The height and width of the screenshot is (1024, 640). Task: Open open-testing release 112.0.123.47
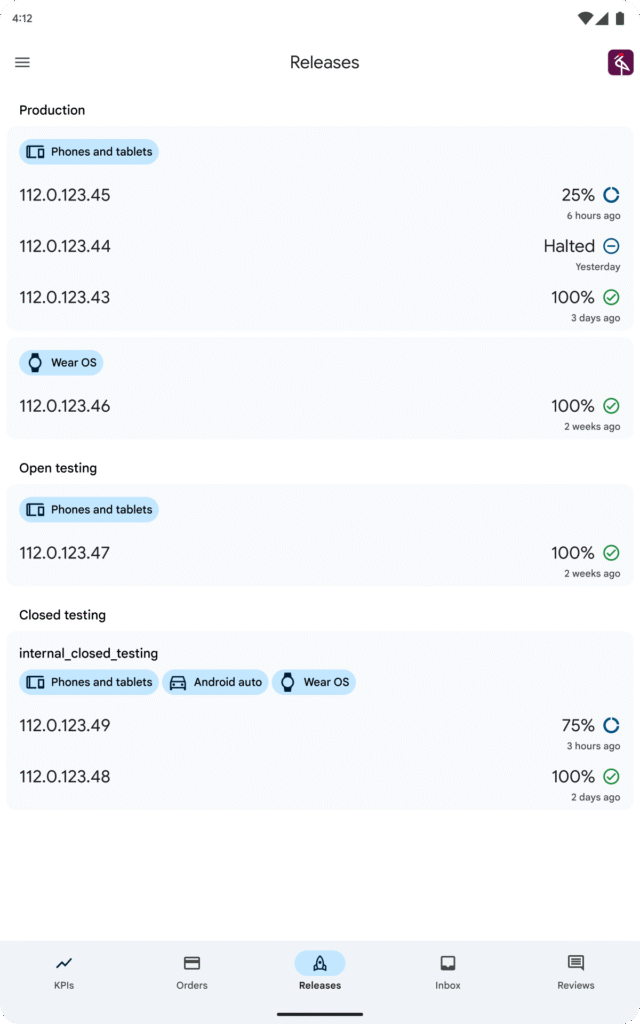click(65, 553)
